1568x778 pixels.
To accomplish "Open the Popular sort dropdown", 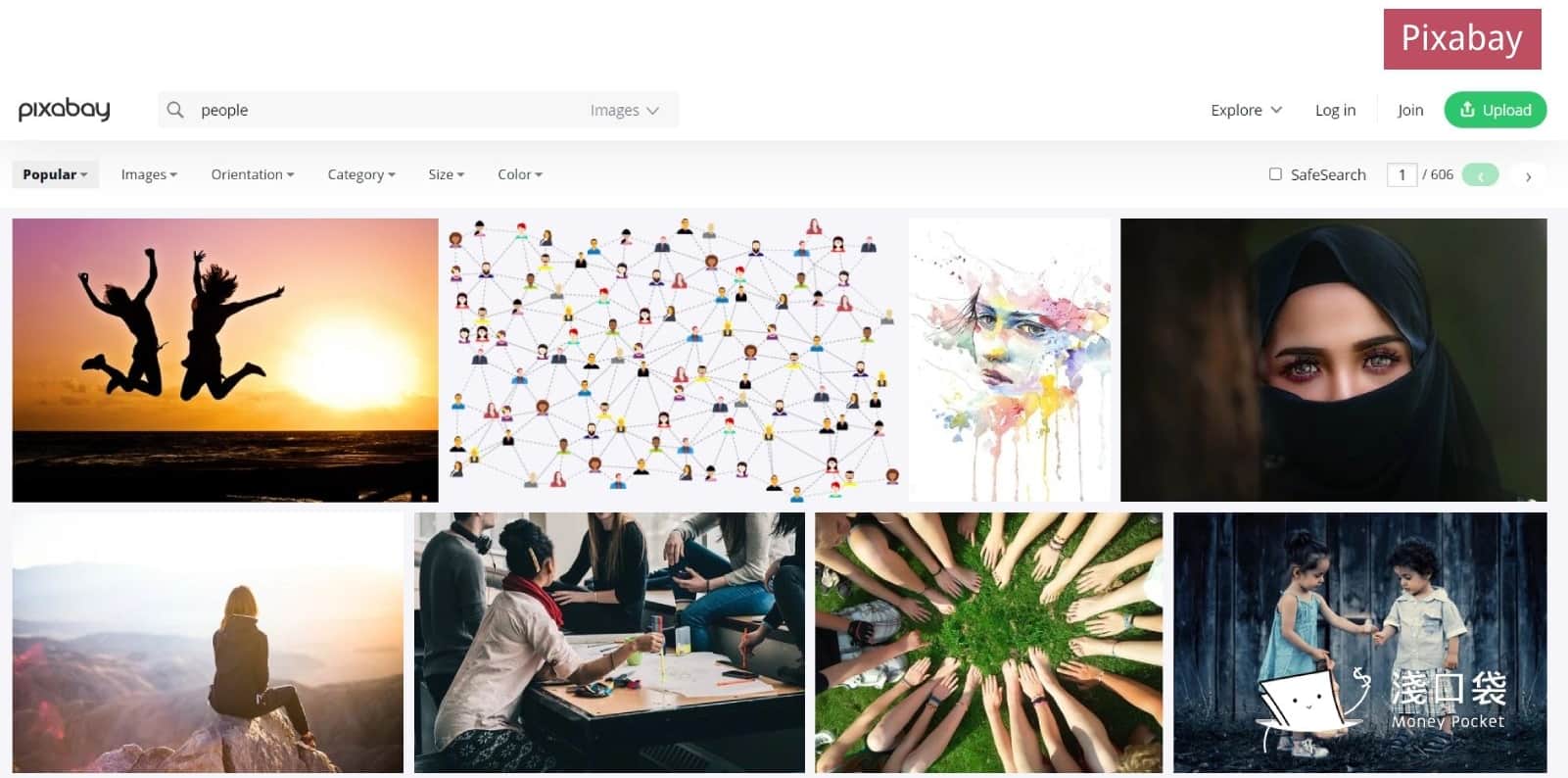I will pos(55,174).
